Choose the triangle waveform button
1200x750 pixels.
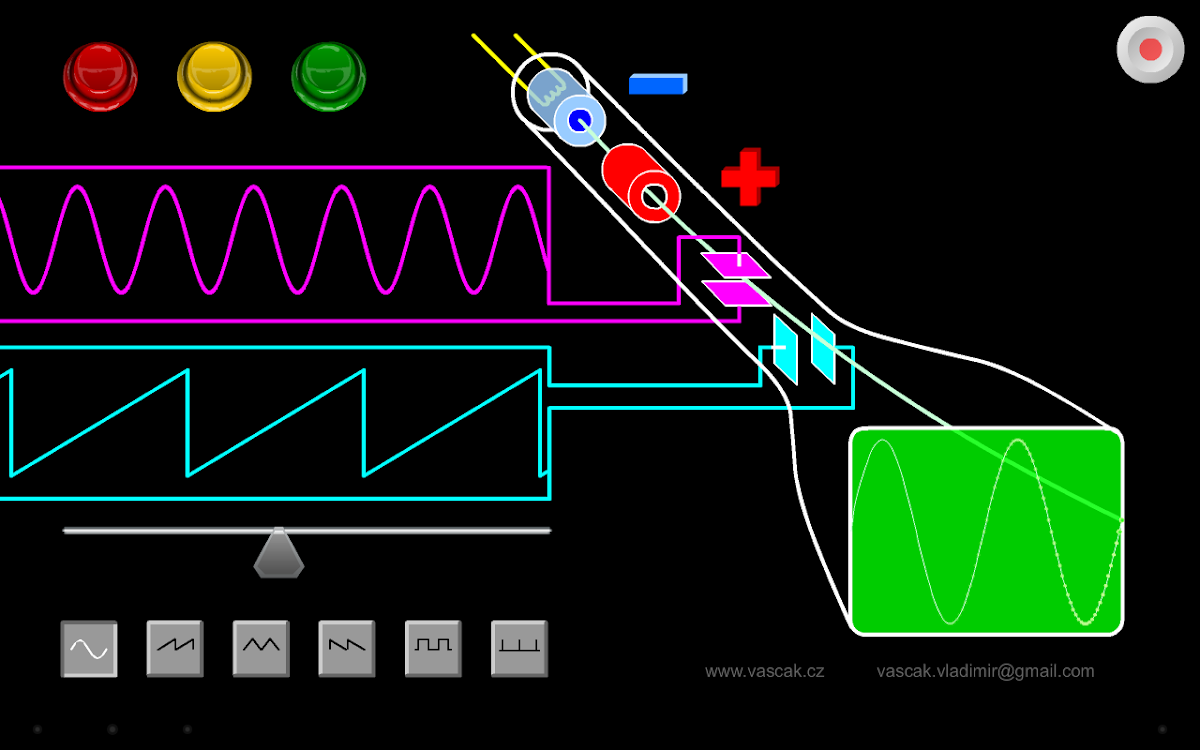coord(261,649)
